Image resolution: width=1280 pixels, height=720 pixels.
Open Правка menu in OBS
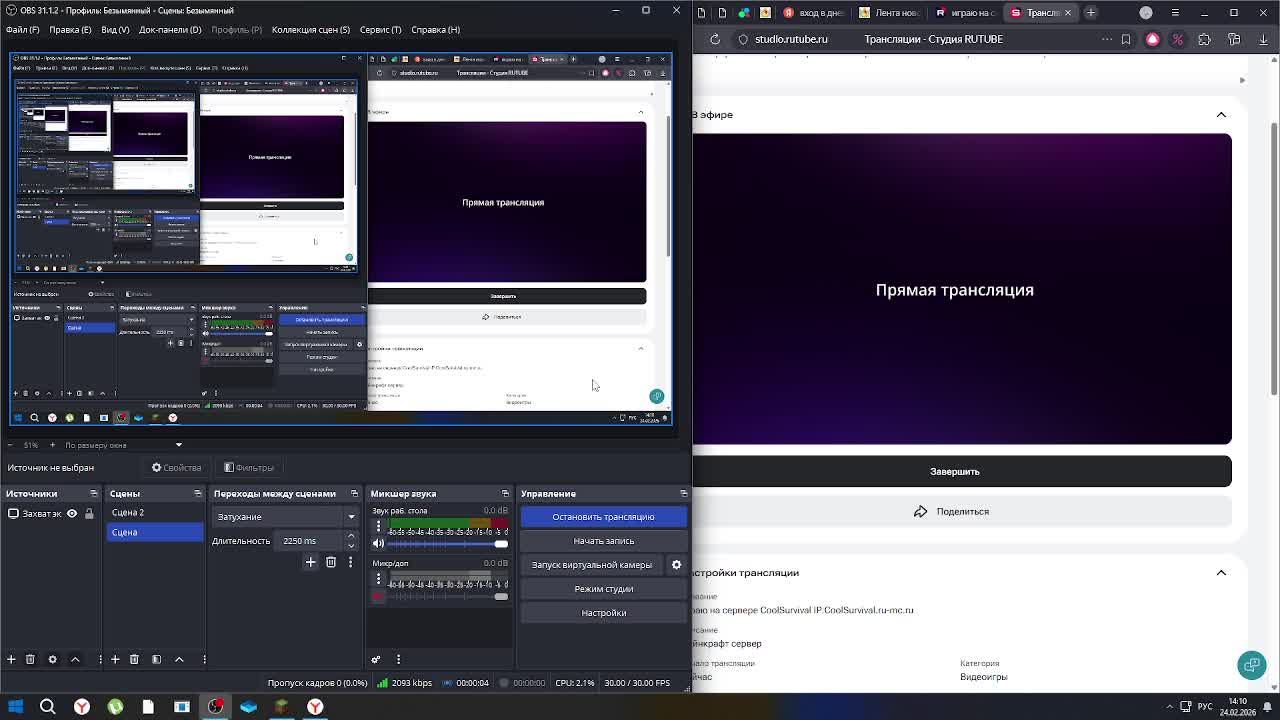point(70,29)
